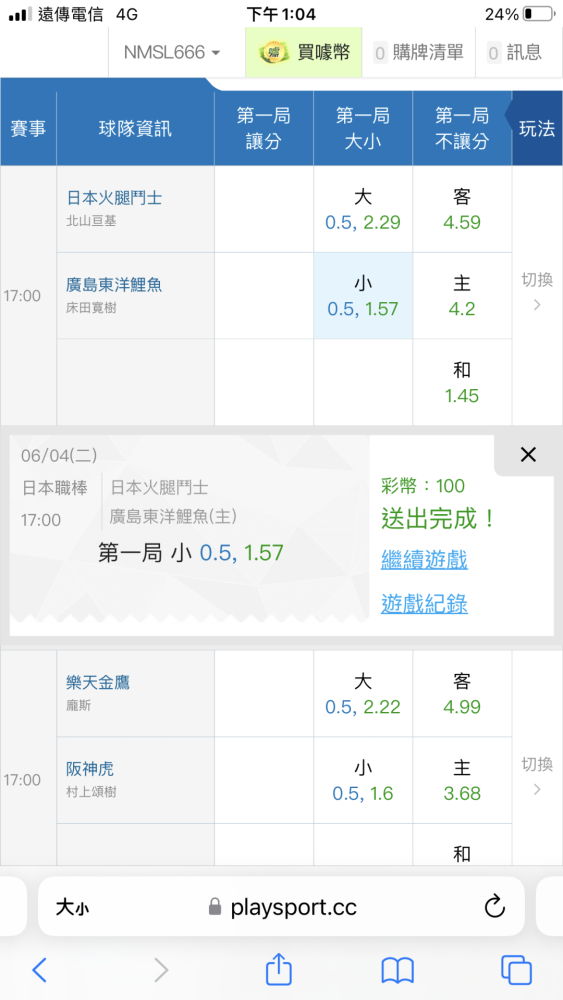Viewport: 563px width, 1000px height.
Task: Close the bet confirmation slip
Action: click(x=528, y=455)
